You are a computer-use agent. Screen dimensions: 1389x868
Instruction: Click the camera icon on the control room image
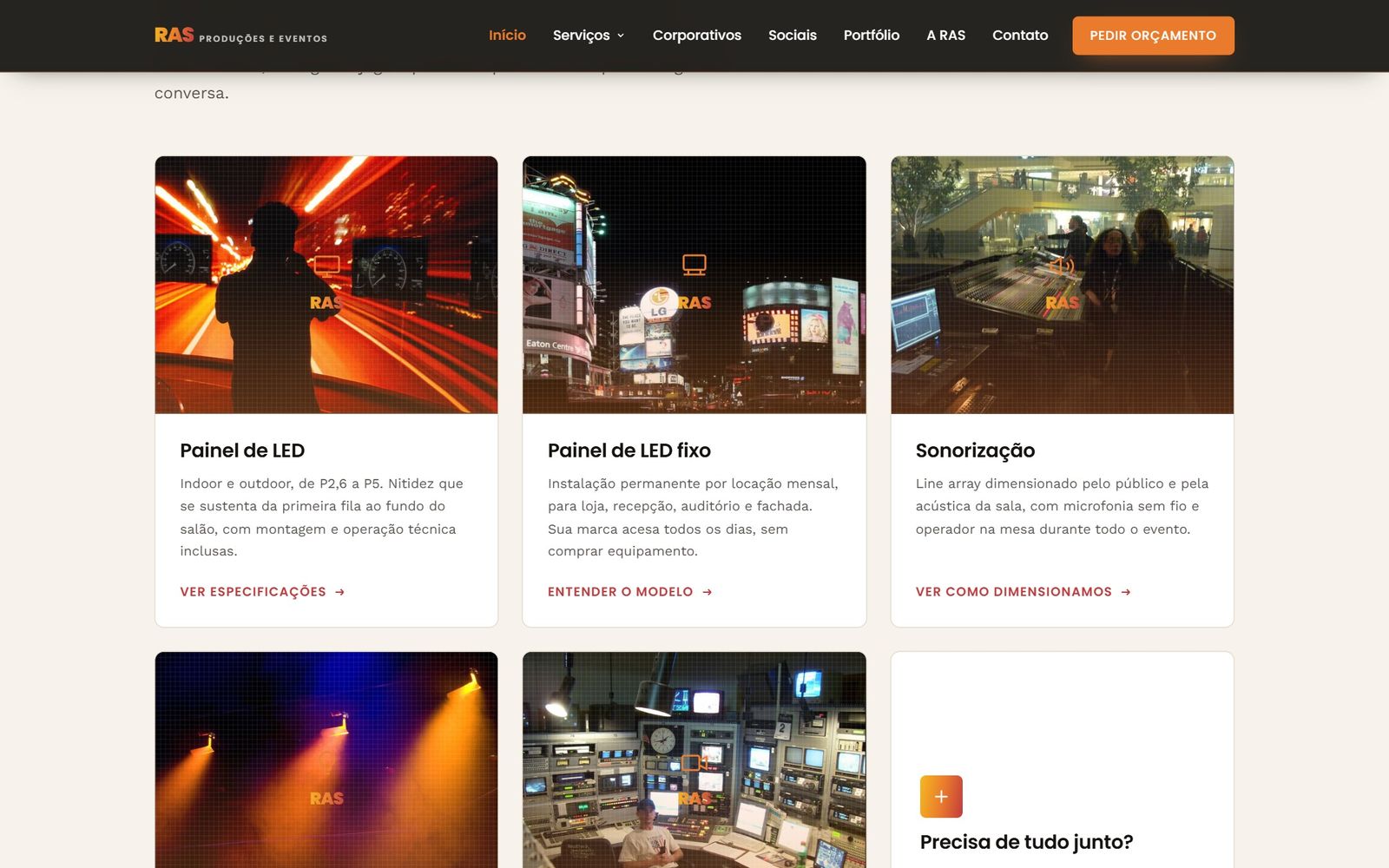pyautogui.click(x=694, y=762)
